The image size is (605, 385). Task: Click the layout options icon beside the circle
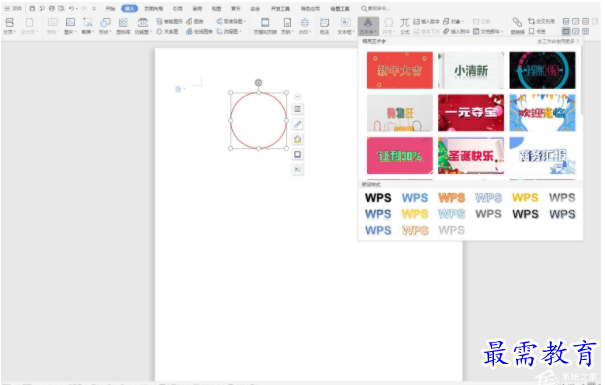pos(297,109)
